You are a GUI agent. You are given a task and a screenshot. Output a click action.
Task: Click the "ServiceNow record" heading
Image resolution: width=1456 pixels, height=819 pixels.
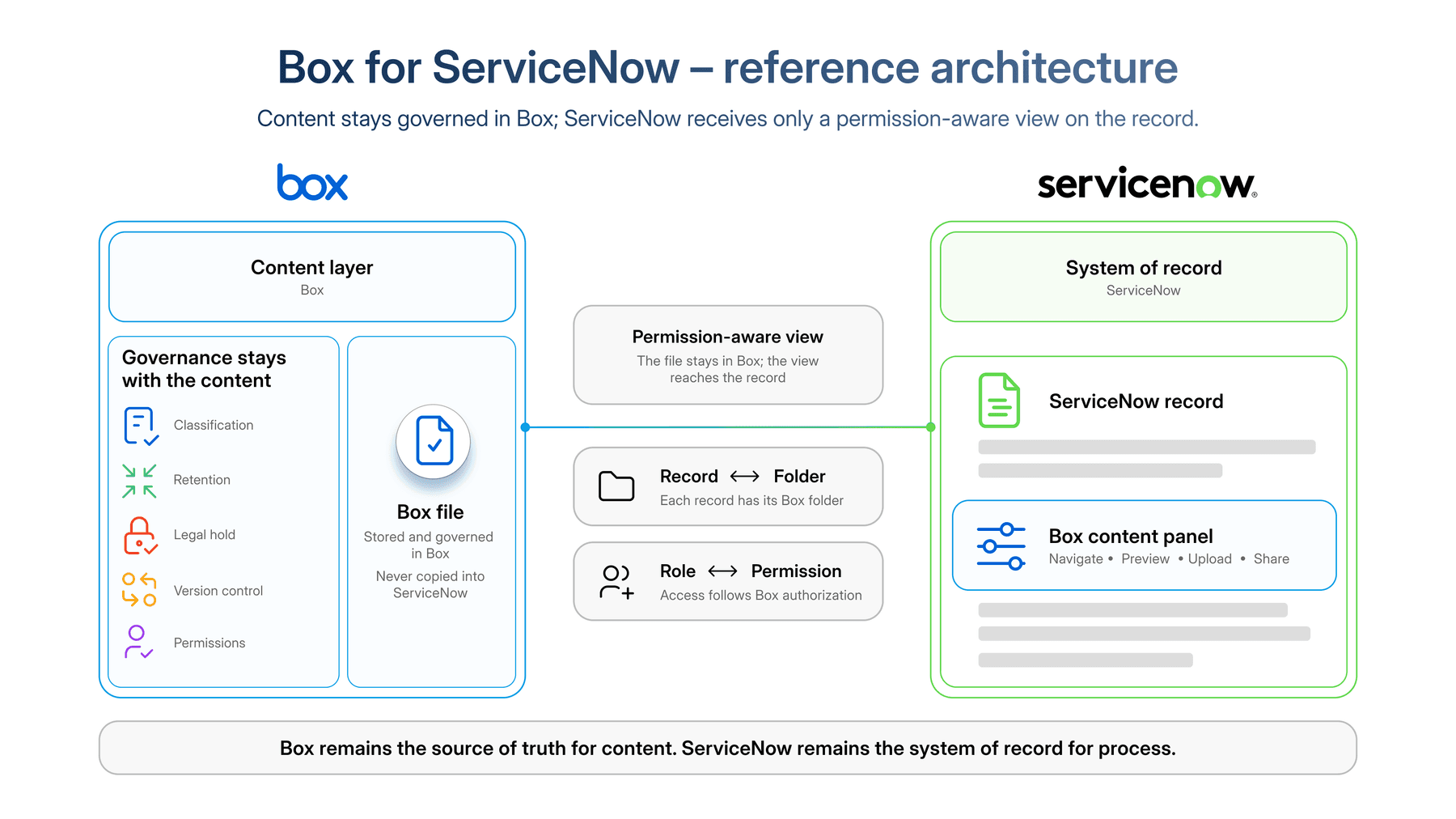pyautogui.click(x=1136, y=401)
